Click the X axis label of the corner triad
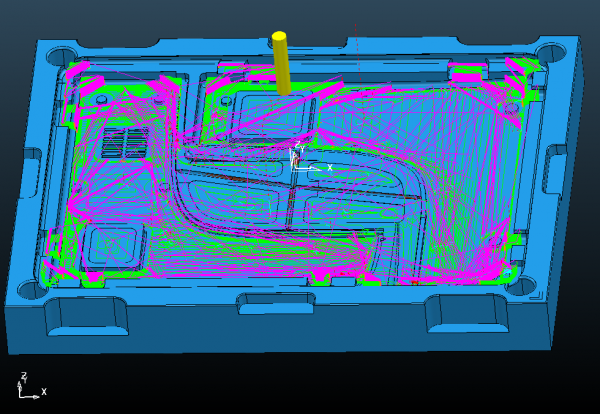Image resolution: width=600 pixels, height=414 pixels. pyautogui.click(x=43, y=391)
